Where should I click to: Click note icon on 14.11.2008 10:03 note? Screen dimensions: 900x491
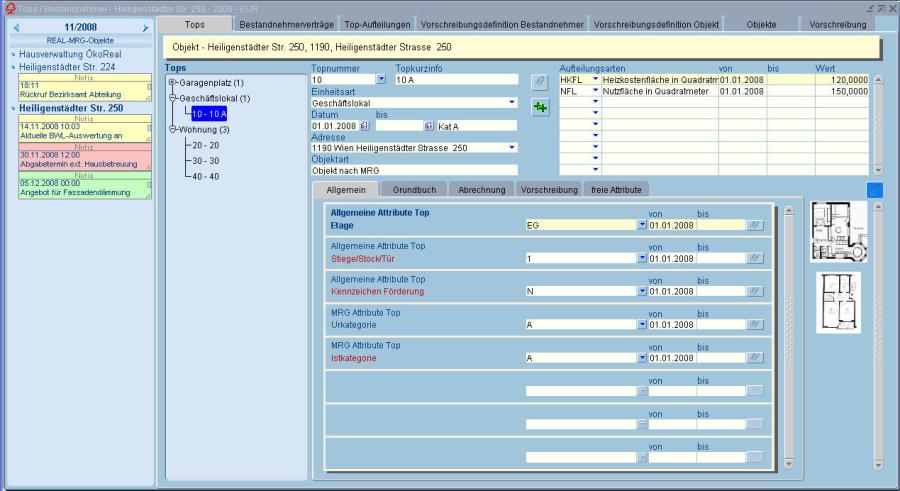pyautogui.click(x=149, y=128)
